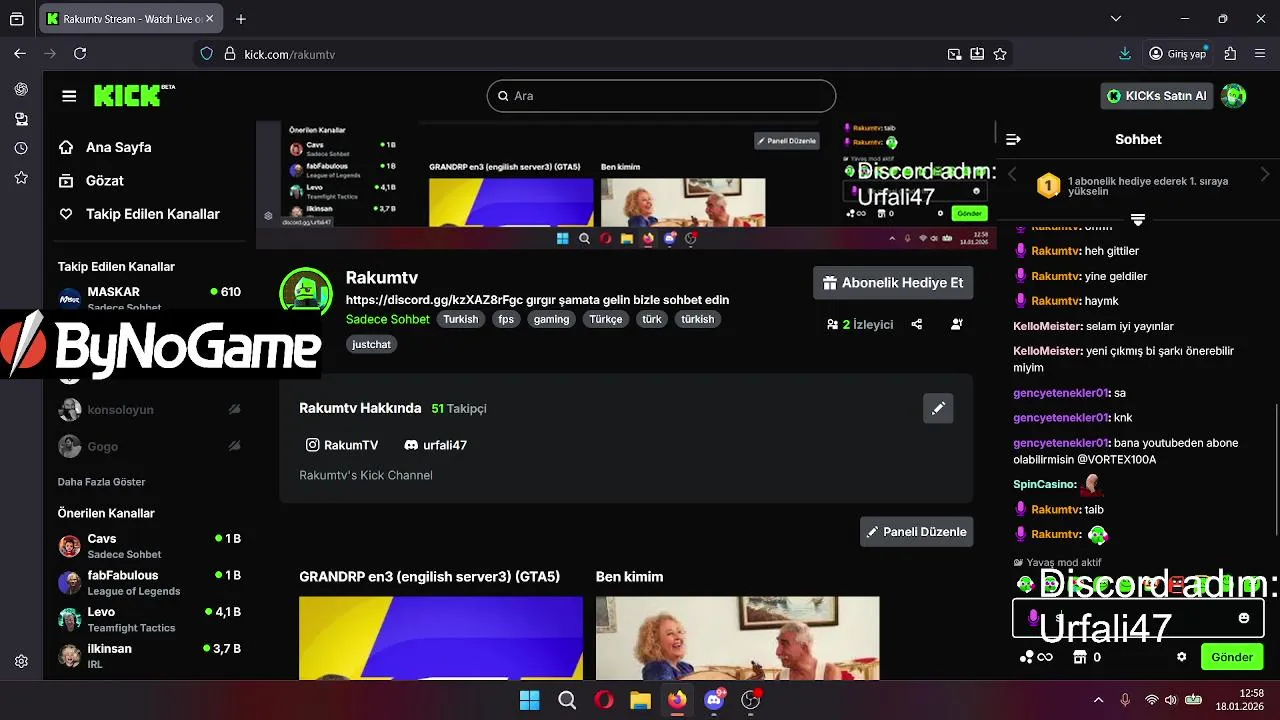The image size is (1280, 720).
Task: Select the justchat tag
Action: [371, 344]
